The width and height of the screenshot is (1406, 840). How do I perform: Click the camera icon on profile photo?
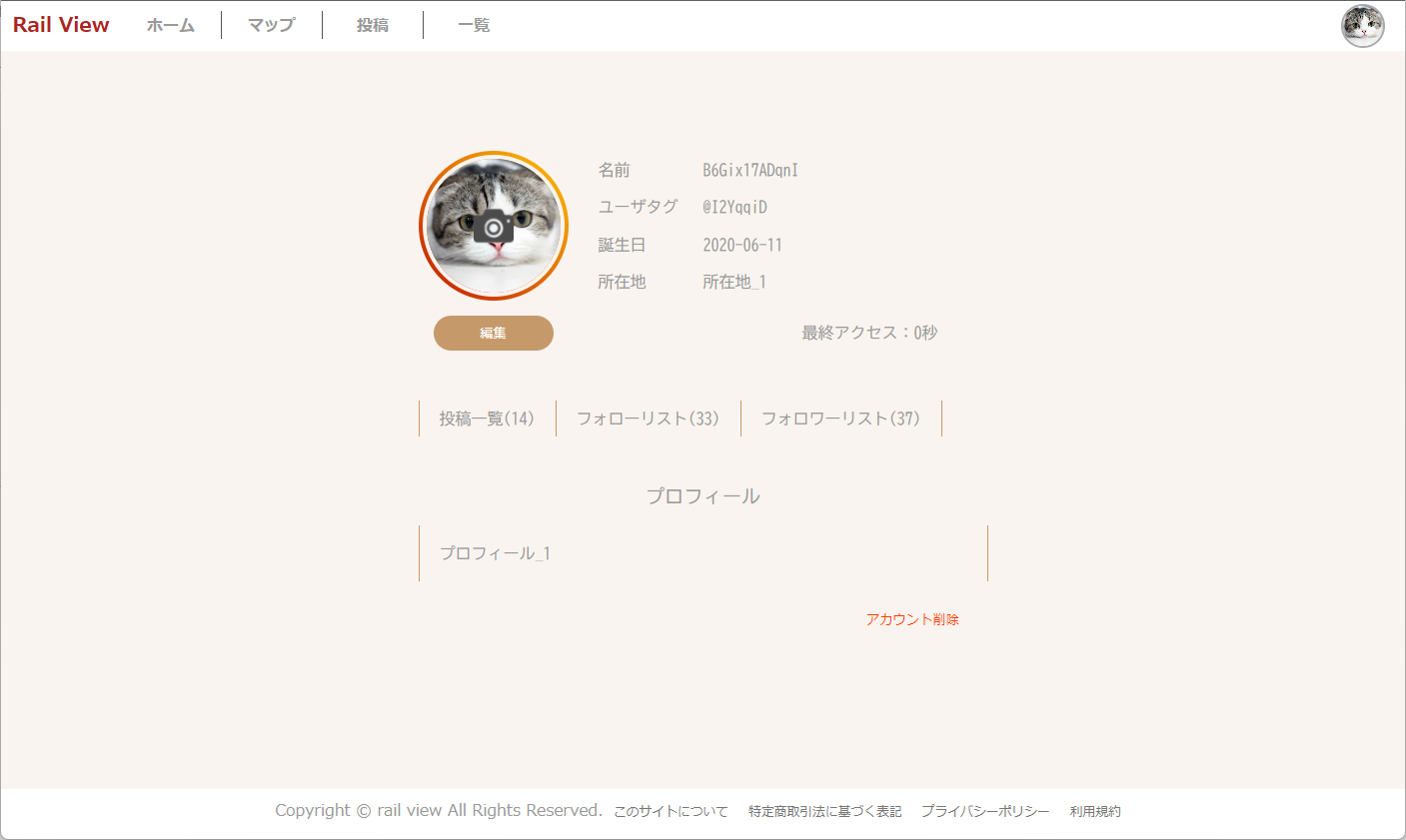[493, 228]
